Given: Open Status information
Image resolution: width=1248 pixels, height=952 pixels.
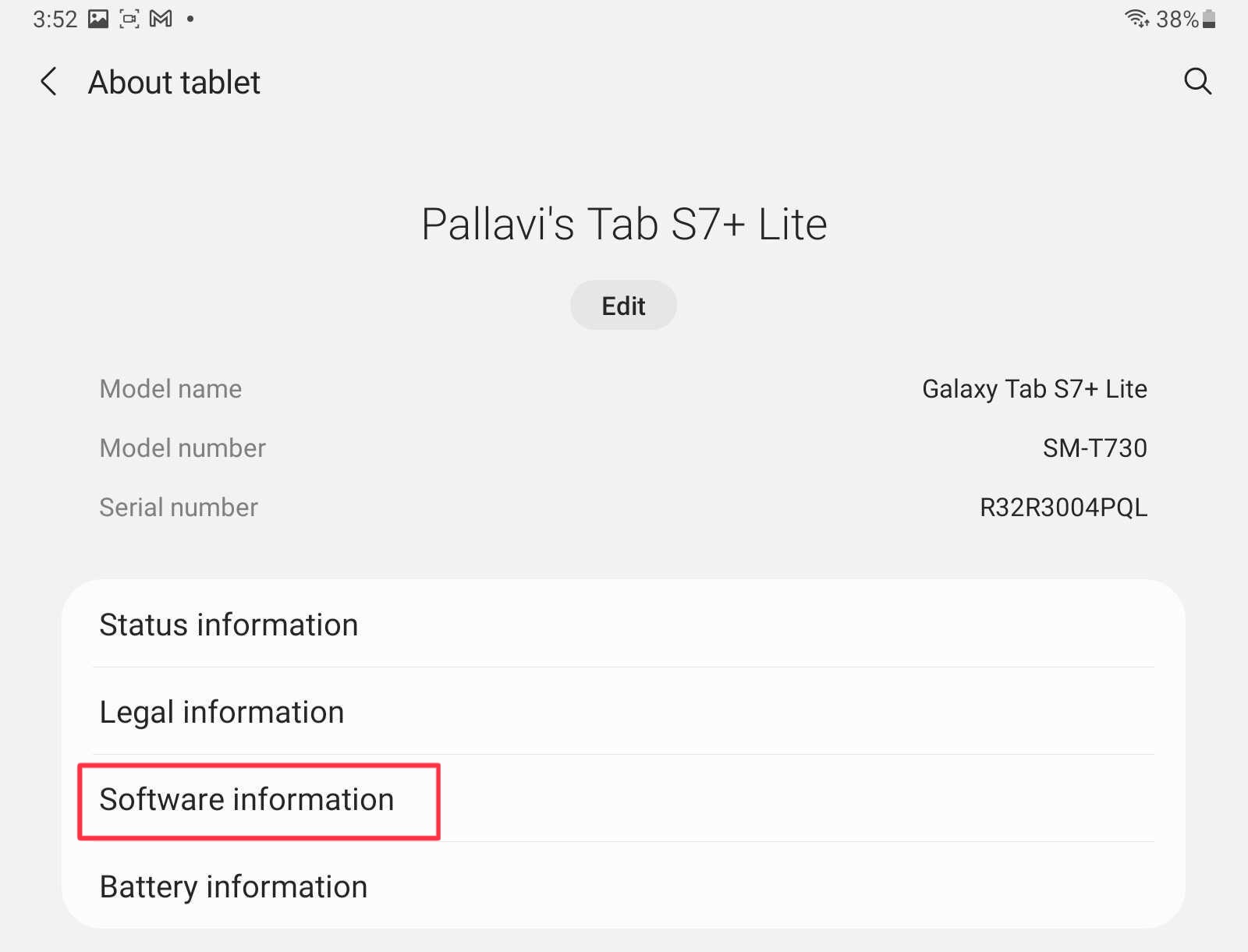Looking at the screenshot, I should click(623, 625).
